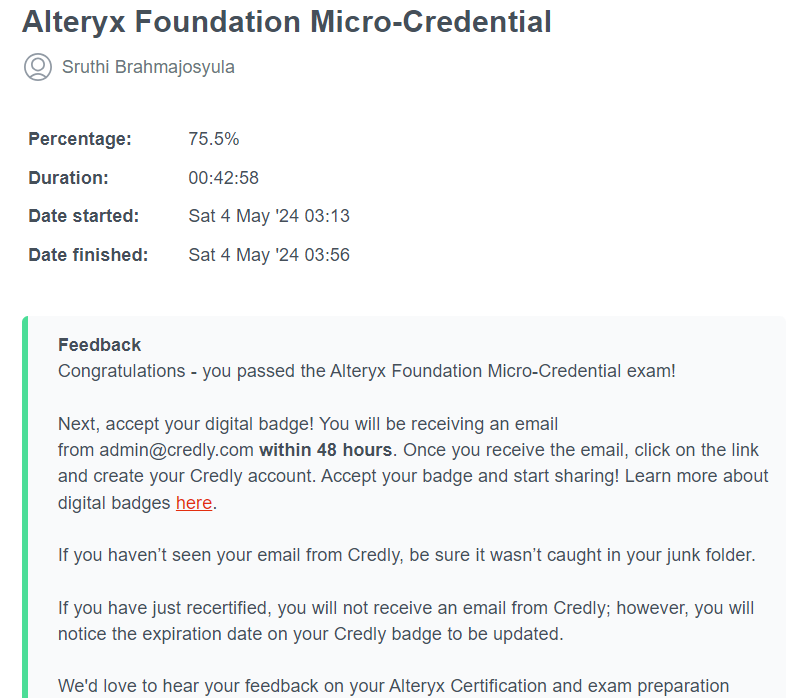Click the Date started label

83,216
